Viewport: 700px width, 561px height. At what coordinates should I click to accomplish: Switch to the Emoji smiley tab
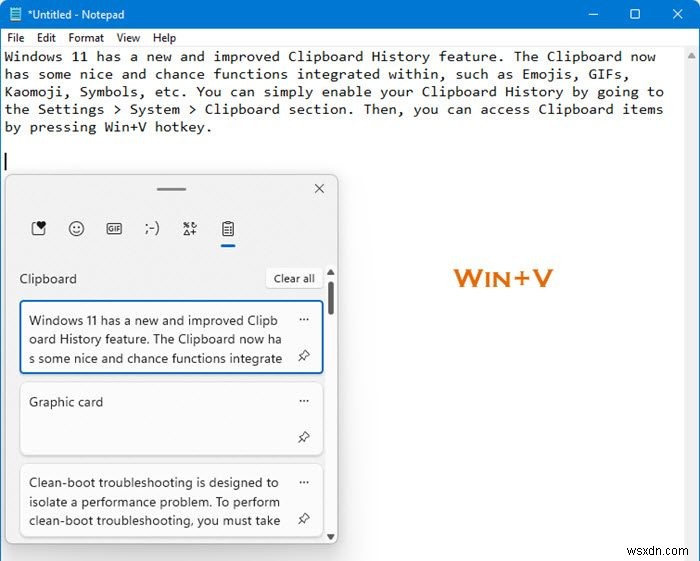point(76,229)
